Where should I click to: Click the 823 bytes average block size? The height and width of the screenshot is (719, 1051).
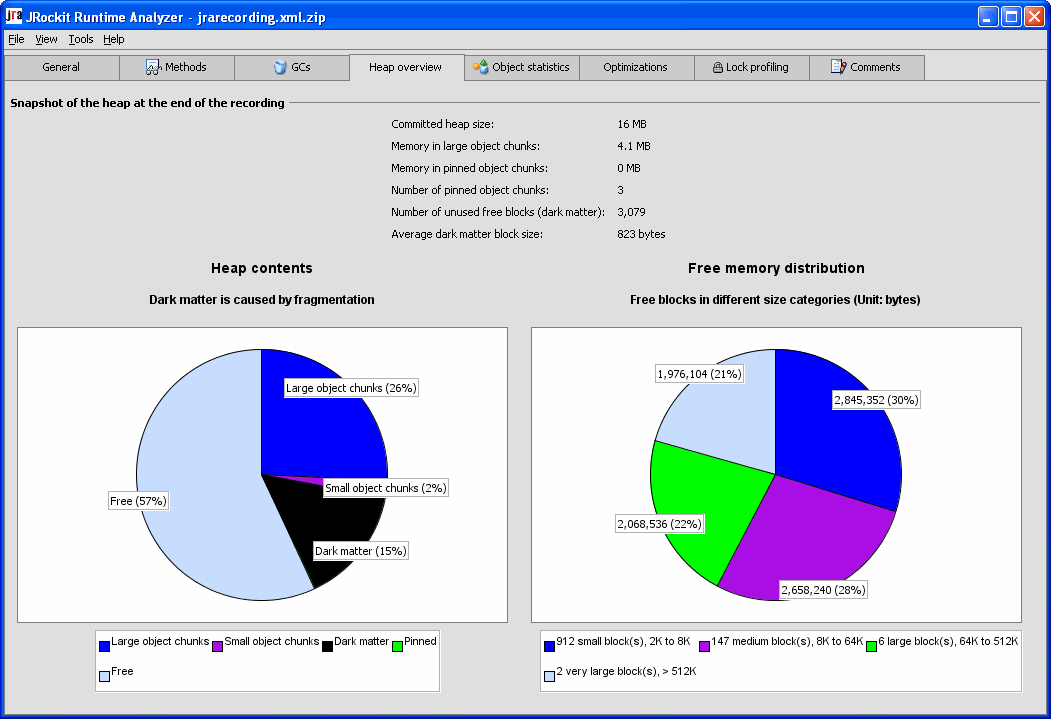[x=641, y=234]
